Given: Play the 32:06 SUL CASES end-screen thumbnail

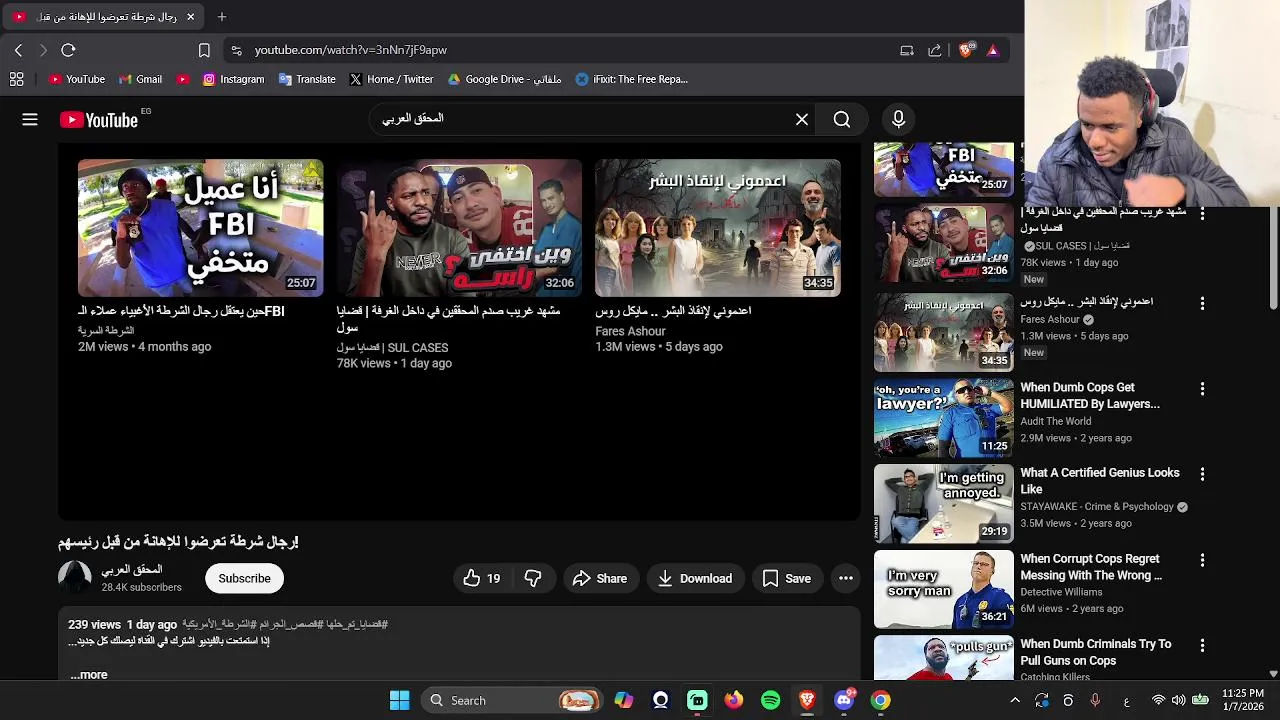Looking at the screenshot, I should tap(459, 228).
